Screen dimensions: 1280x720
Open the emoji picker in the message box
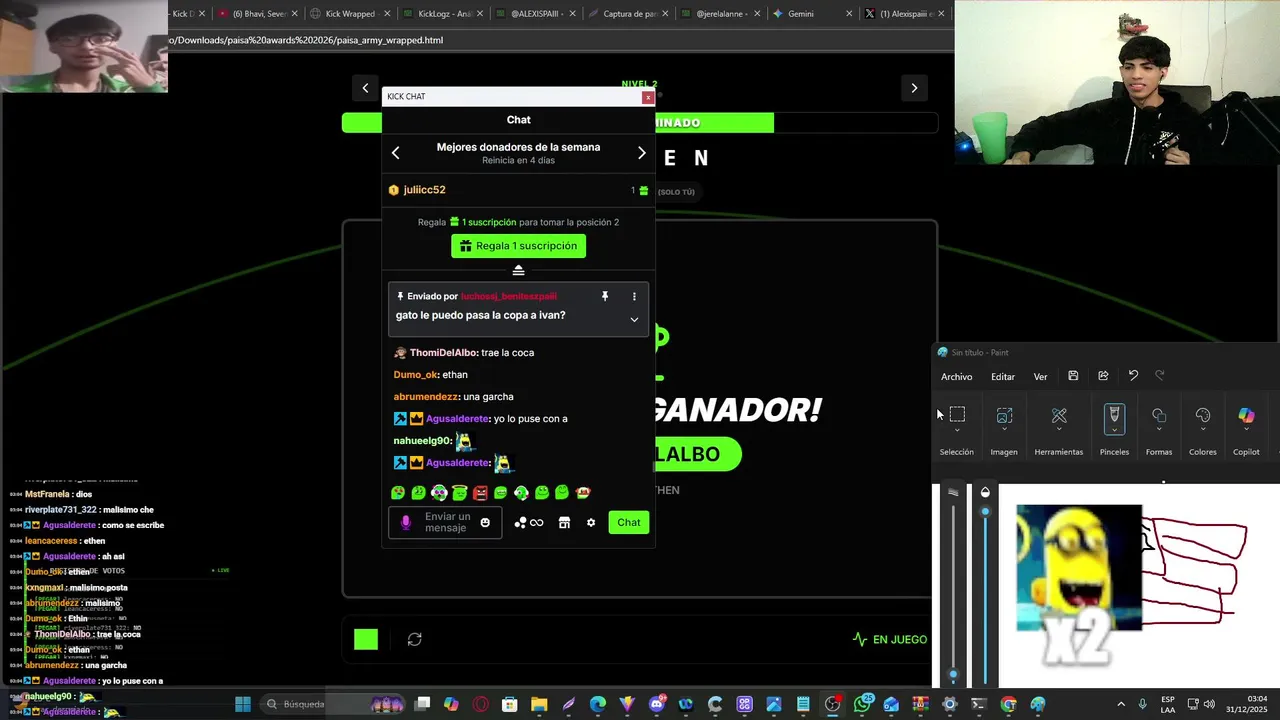click(485, 522)
